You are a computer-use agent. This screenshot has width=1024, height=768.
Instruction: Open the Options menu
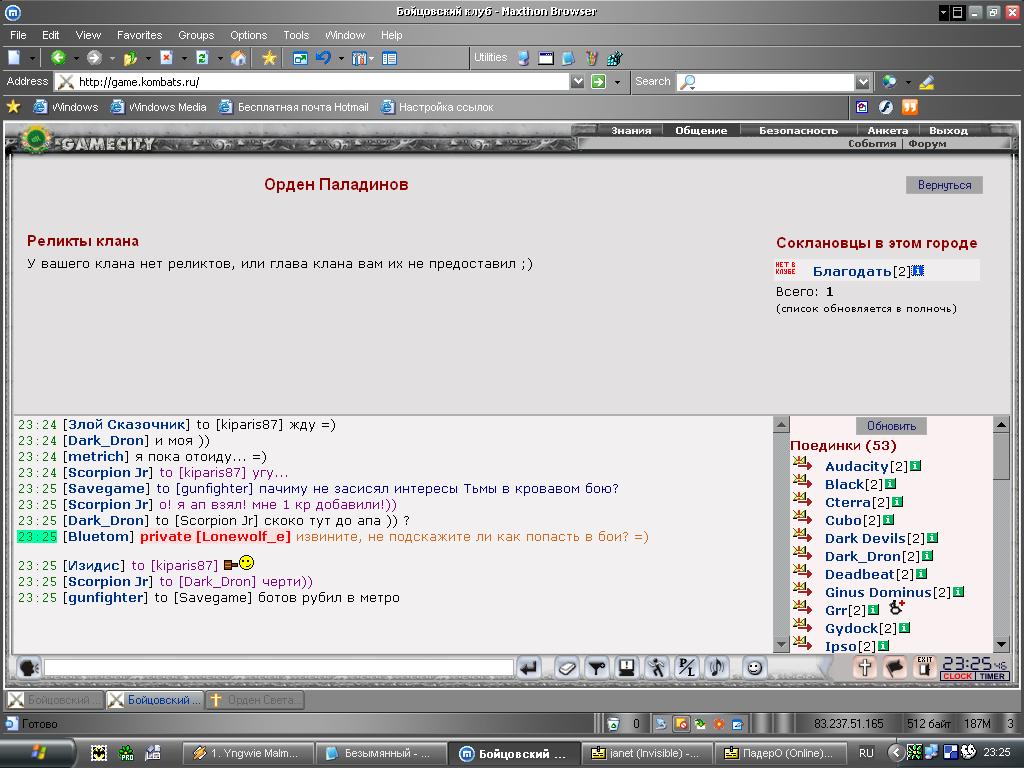click(x=248, y=35)
